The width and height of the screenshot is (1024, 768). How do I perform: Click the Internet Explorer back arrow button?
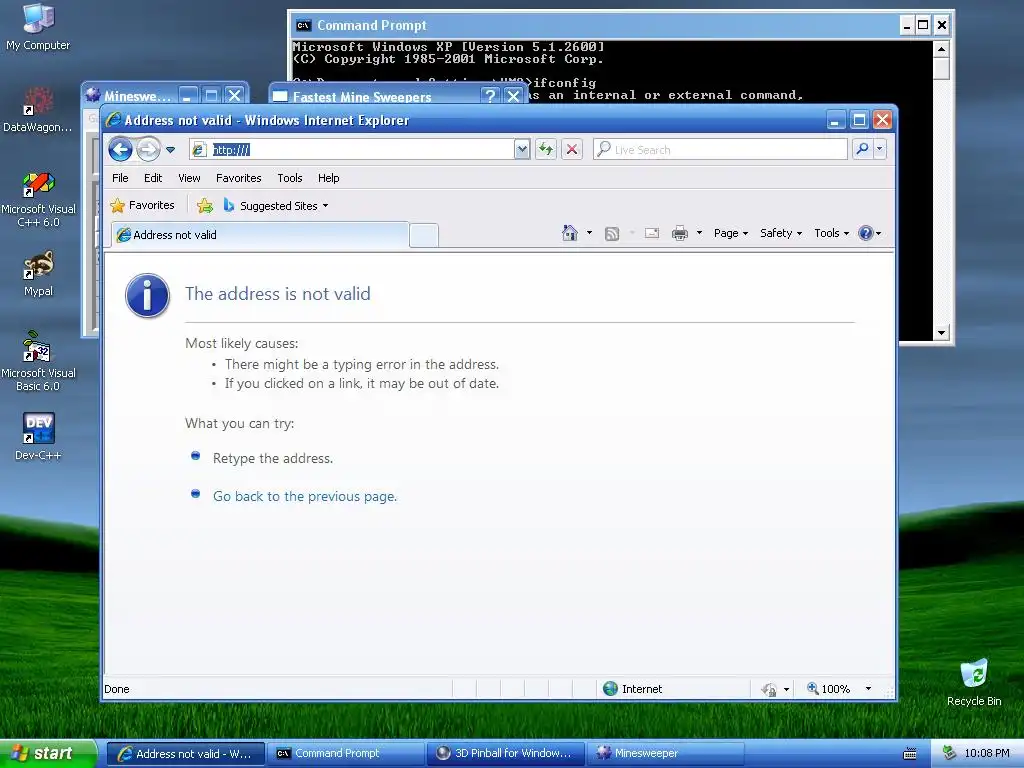click(x=120, y=150)
